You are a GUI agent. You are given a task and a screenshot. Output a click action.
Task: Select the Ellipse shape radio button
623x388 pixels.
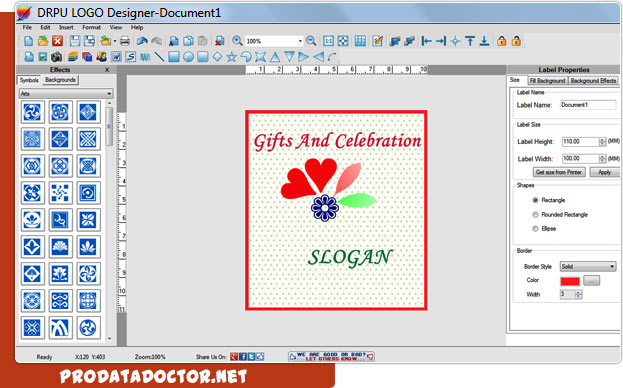535,229
